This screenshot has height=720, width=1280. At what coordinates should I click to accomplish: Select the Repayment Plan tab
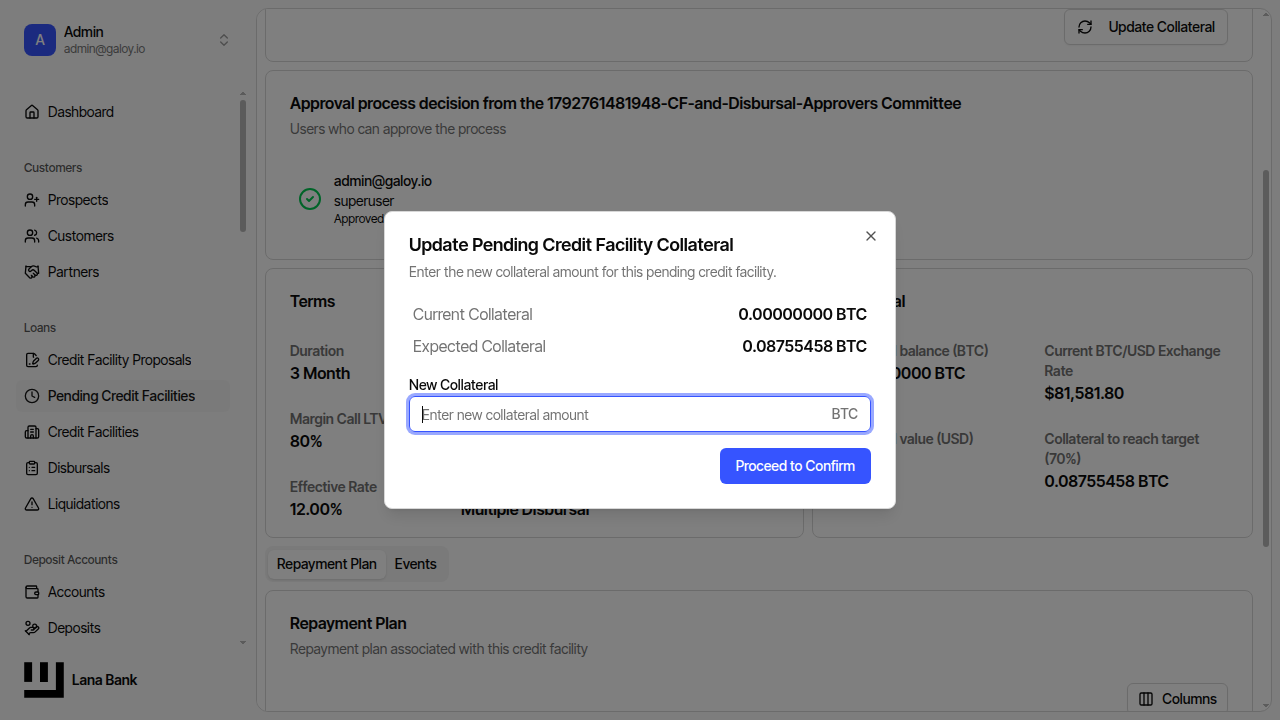pos(327,564)
